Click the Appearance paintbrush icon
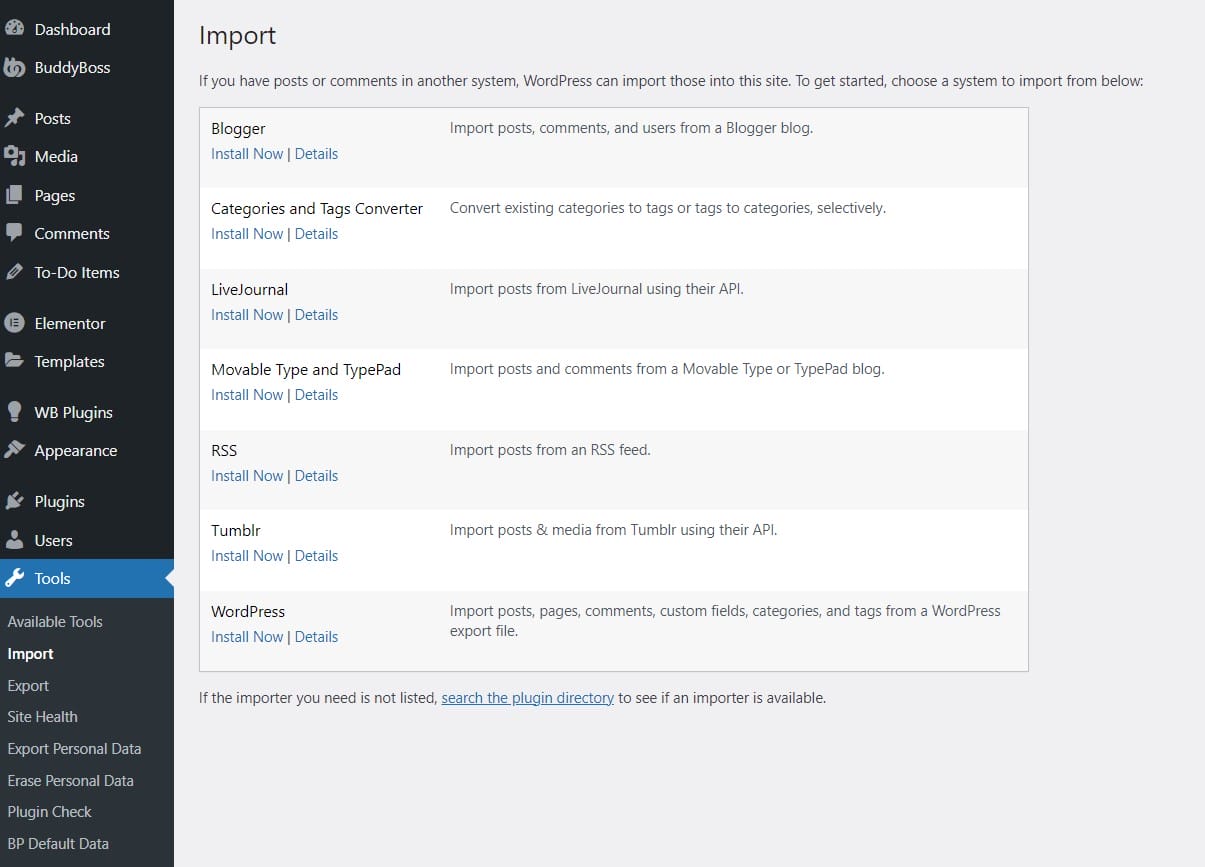1205x867 pixels. 14,450
